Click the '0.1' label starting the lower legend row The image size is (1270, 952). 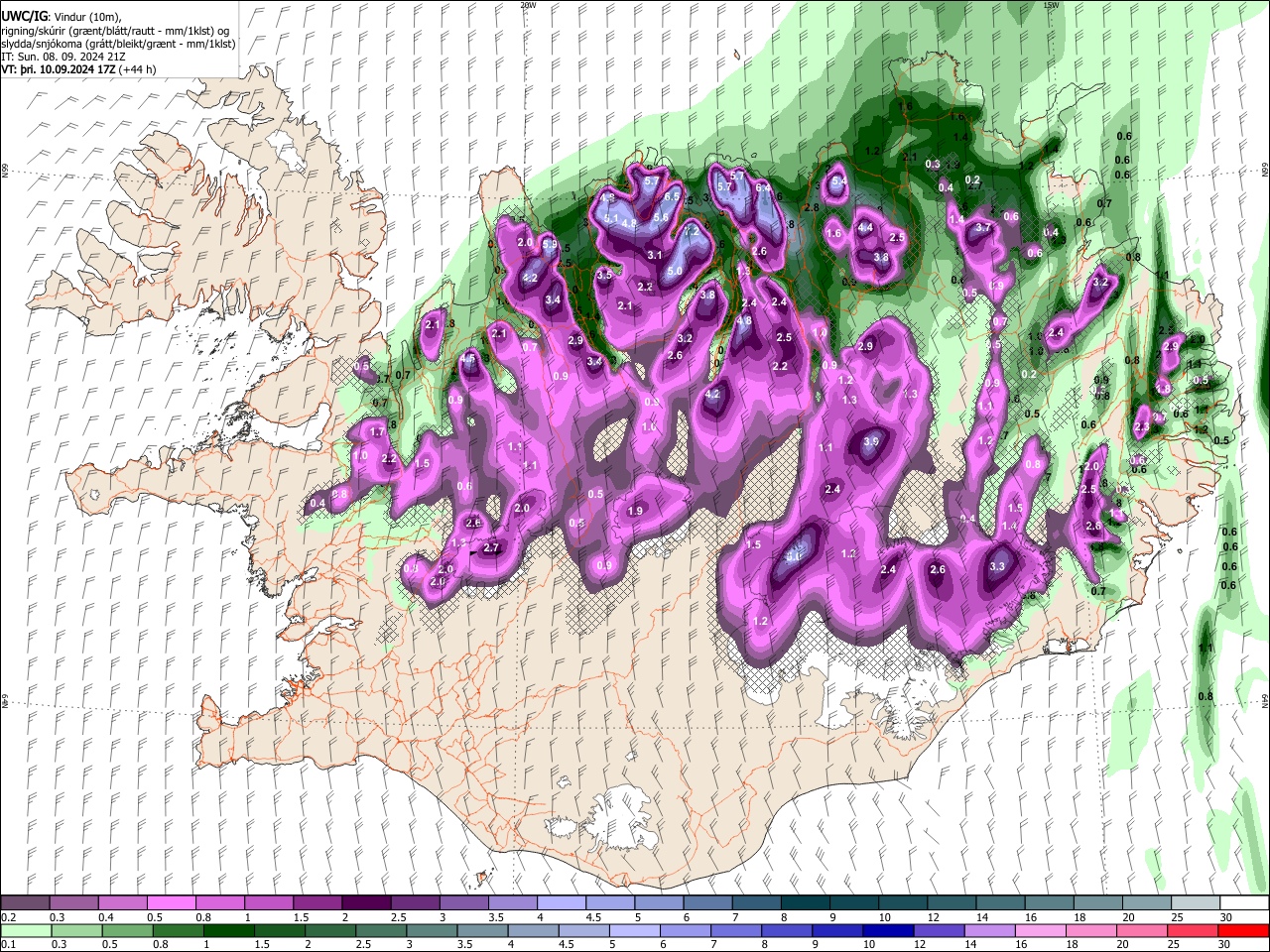coord(8,944)
